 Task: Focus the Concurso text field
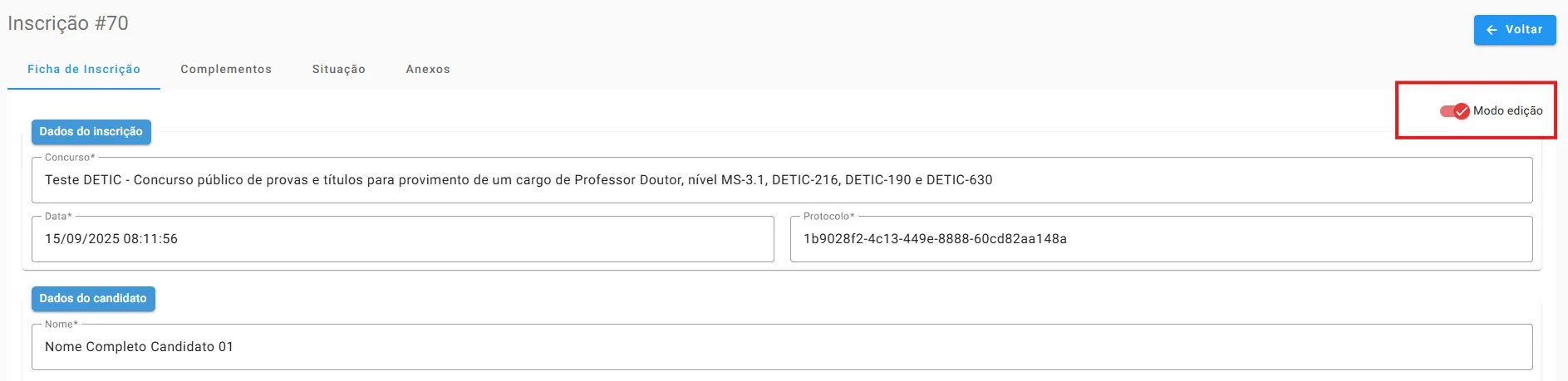coord(781,180)
